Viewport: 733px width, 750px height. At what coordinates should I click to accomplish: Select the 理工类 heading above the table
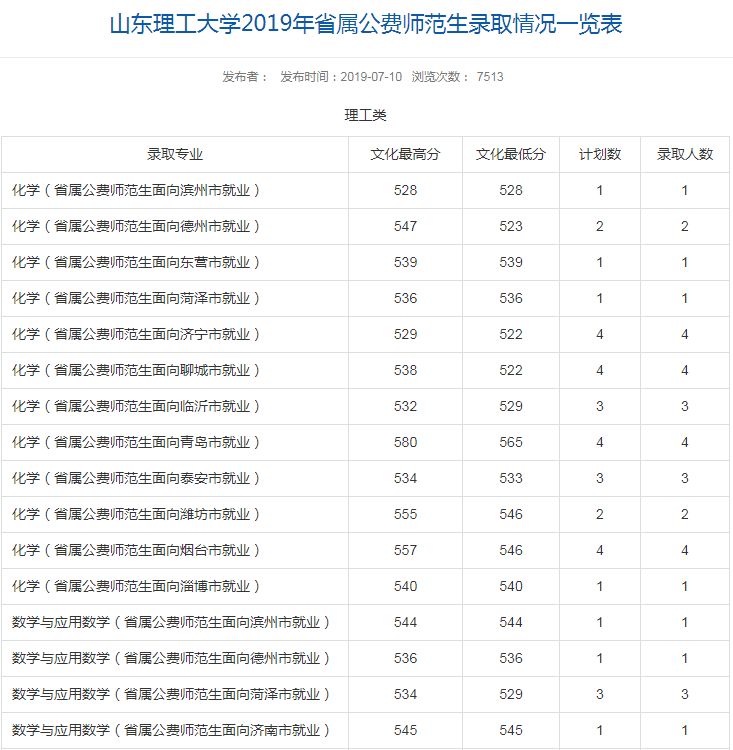pos(366,115)
